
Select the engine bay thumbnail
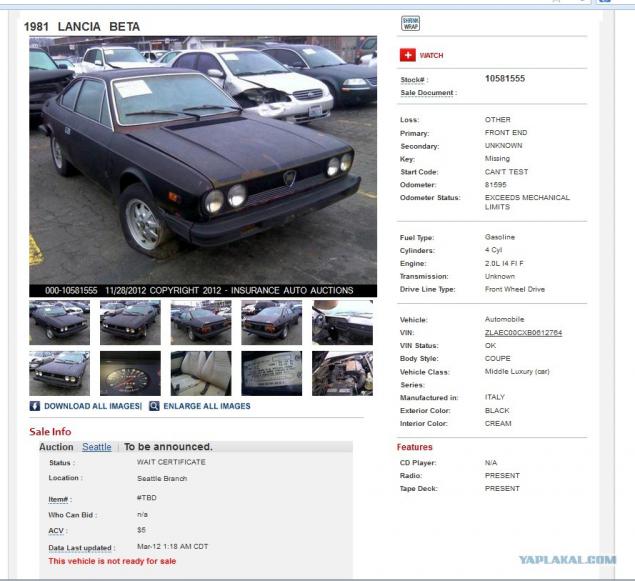tap(342, 373)
